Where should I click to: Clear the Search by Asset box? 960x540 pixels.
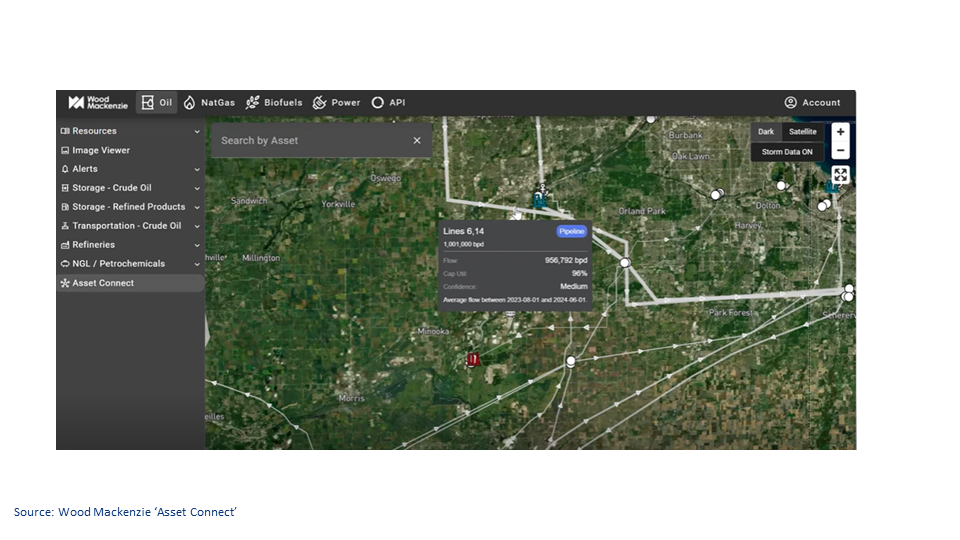pyautogui.click(x=417, y=141)
